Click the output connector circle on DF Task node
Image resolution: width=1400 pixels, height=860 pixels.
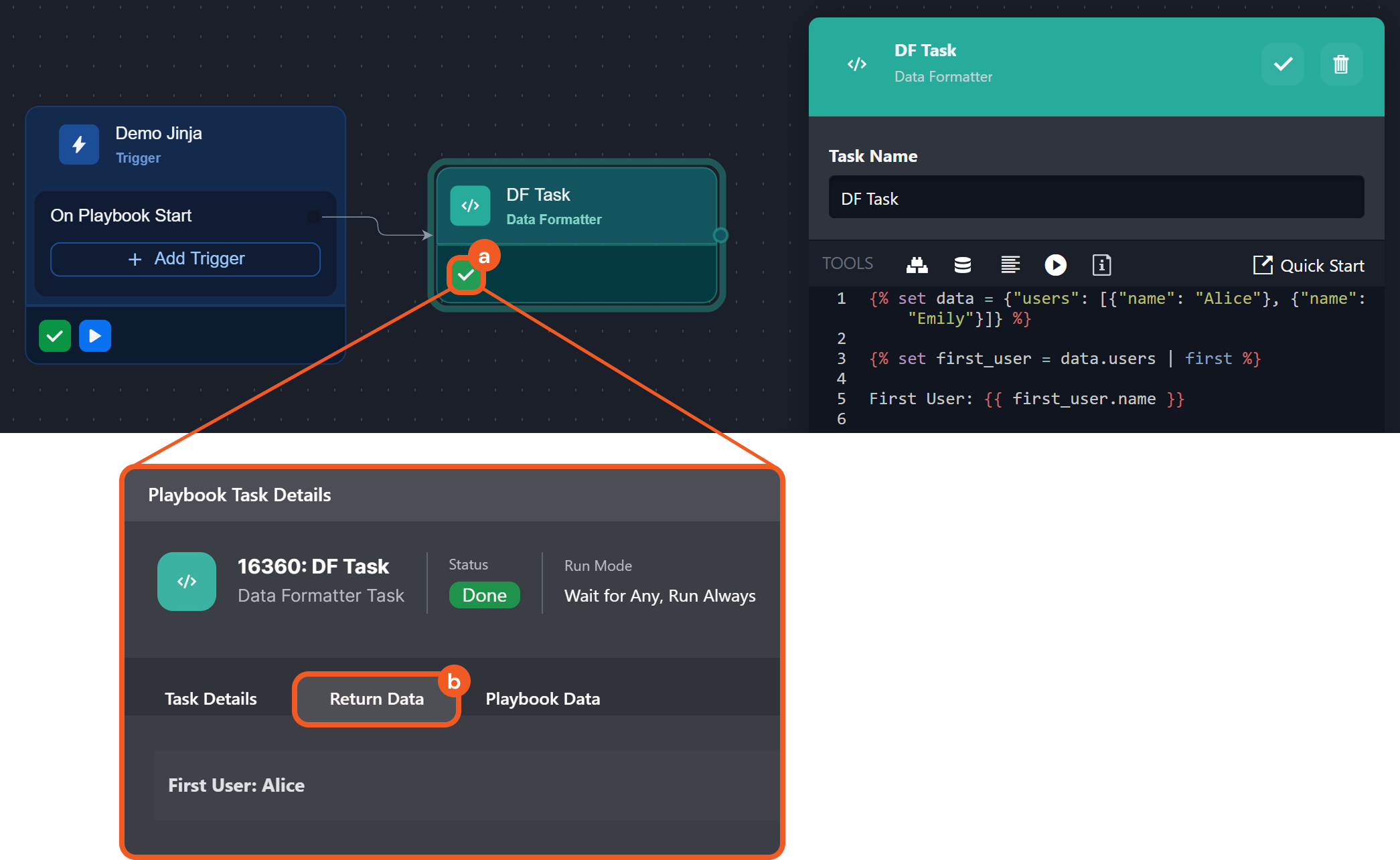(x=720, y=235)
